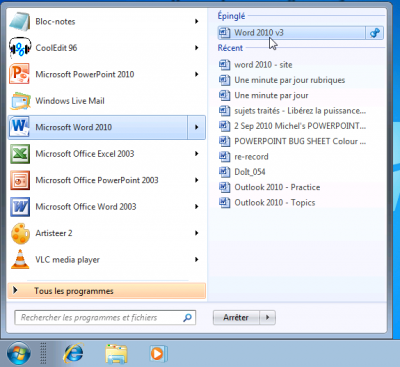Open VLC media player cone icon
This screenshot has width=400, height=367.
pos(20,260)
